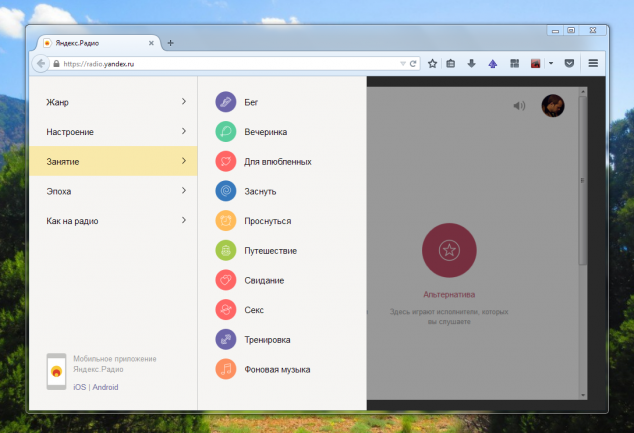This screenshot has width=634, height=433.
Task: Click the red Свидание hearts icon
Action: (226, 280)
